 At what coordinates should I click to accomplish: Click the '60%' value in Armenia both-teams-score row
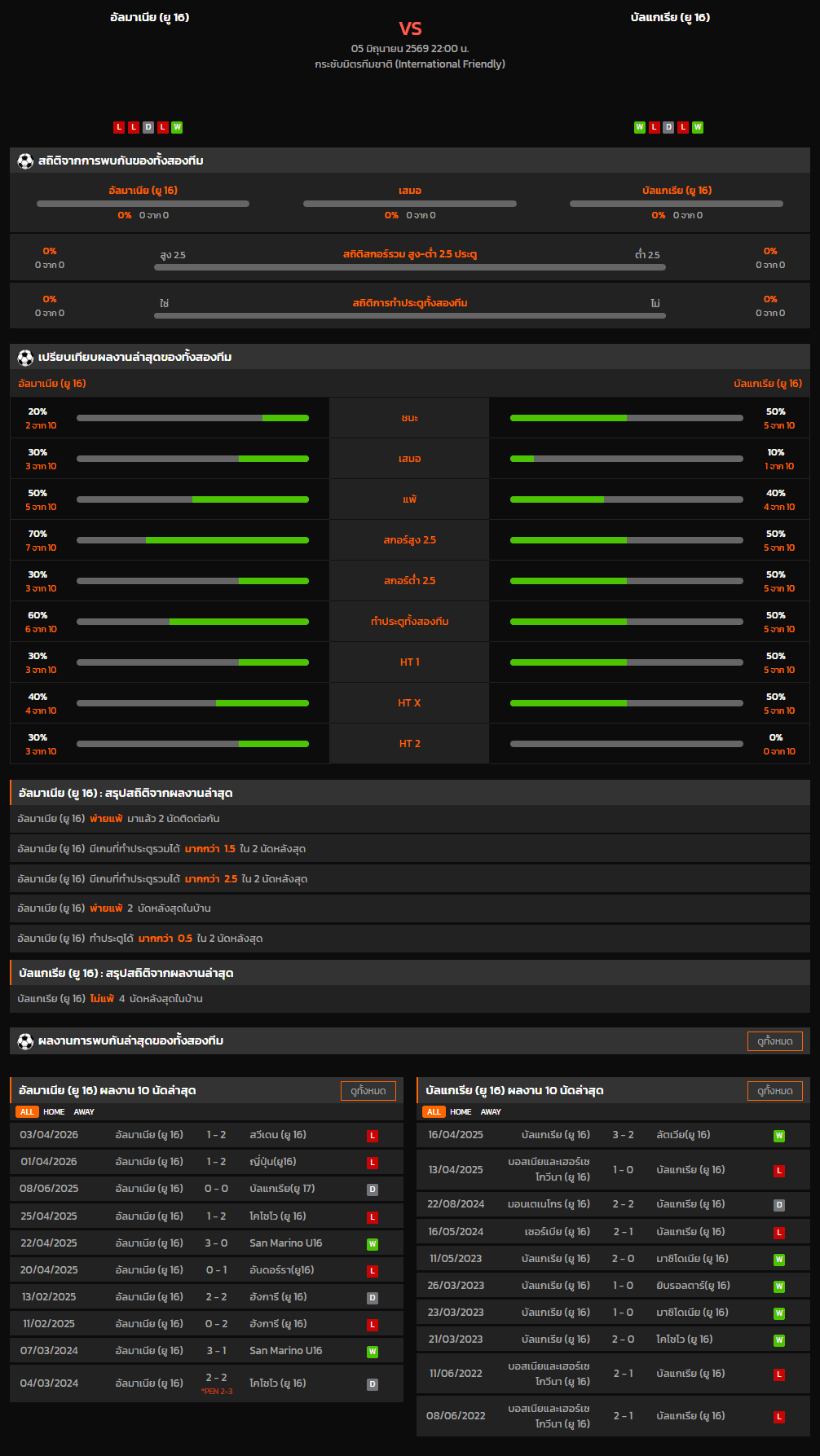(37, 616)
